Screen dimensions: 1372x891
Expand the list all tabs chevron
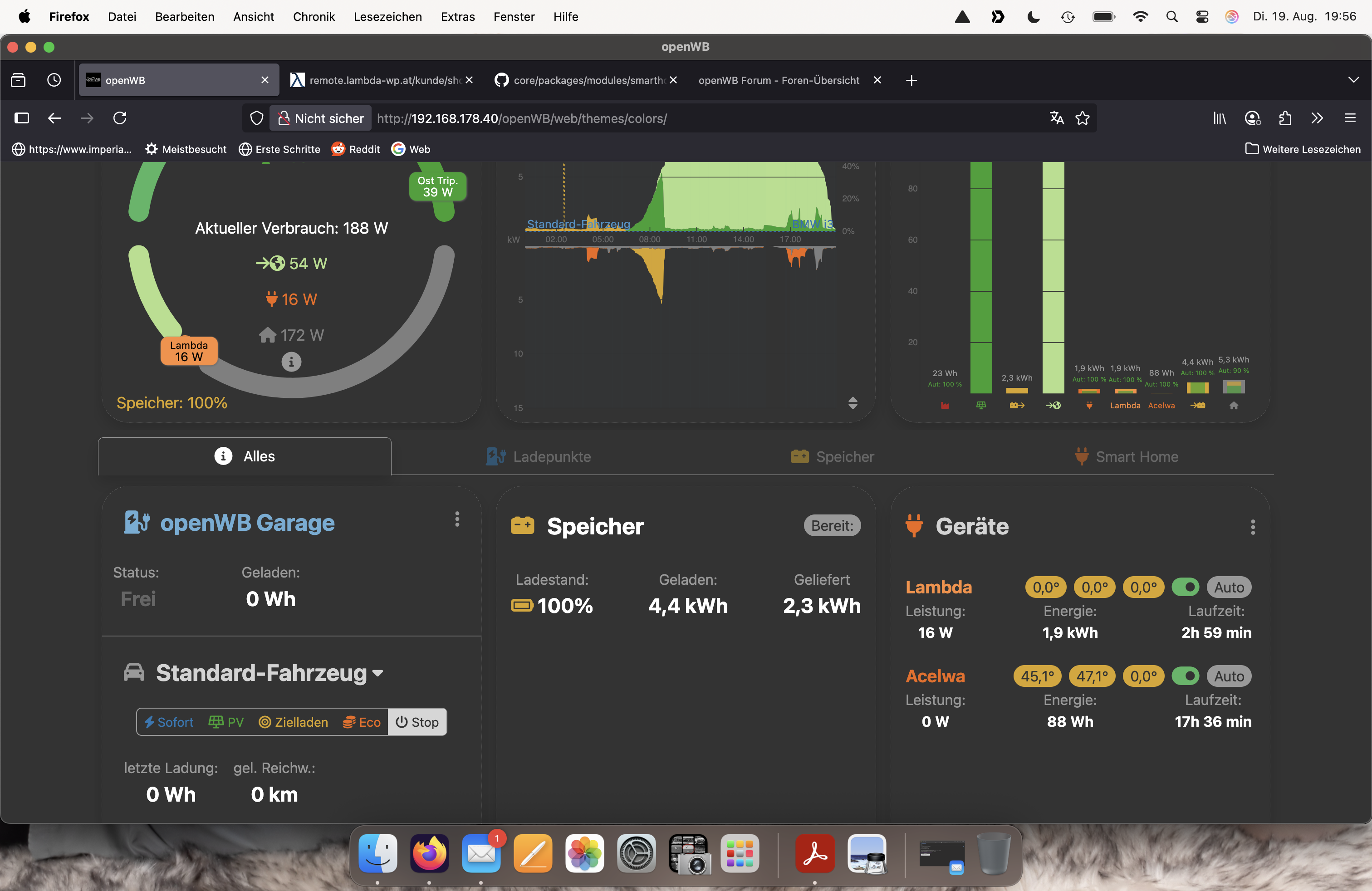(1353, 80)
